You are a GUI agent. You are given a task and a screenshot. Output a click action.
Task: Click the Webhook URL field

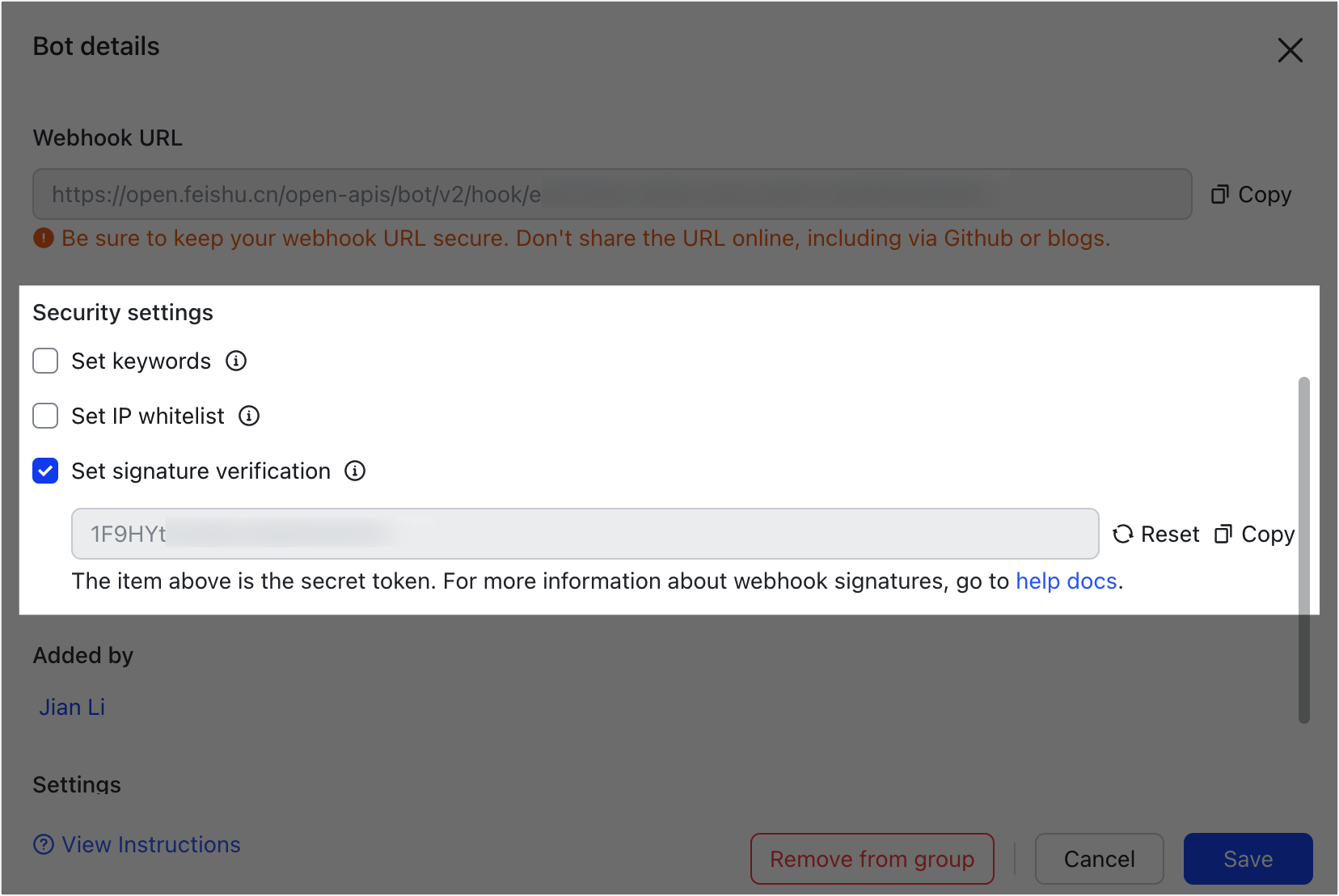pyautogui.click(x=612, y=194)
